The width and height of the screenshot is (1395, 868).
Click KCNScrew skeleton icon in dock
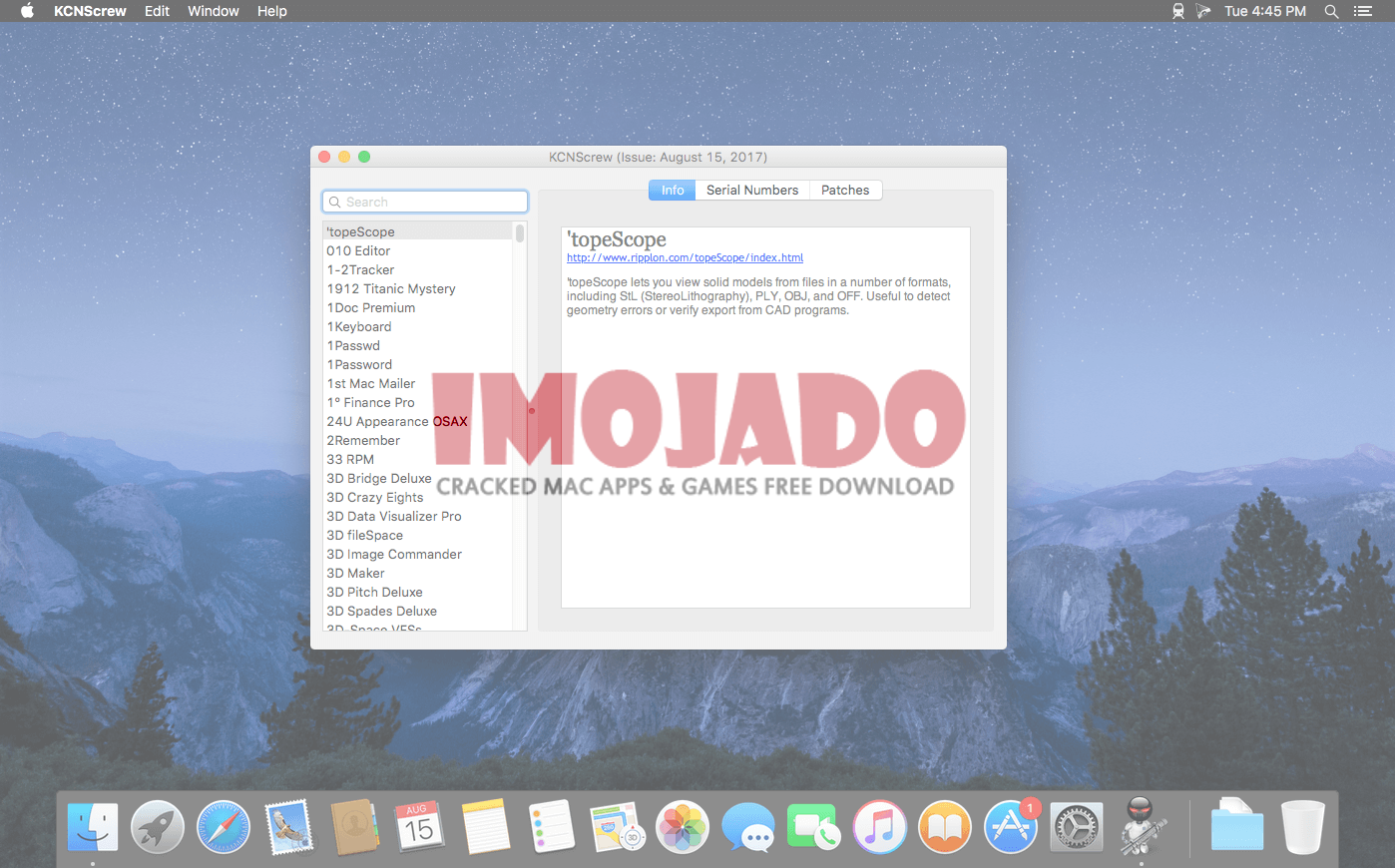1142,825
